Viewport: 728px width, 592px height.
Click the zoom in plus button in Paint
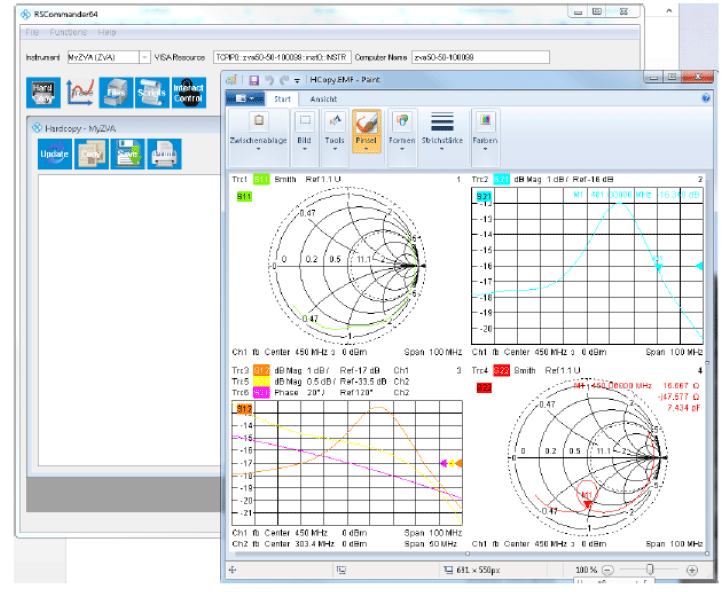click(692, 569)
